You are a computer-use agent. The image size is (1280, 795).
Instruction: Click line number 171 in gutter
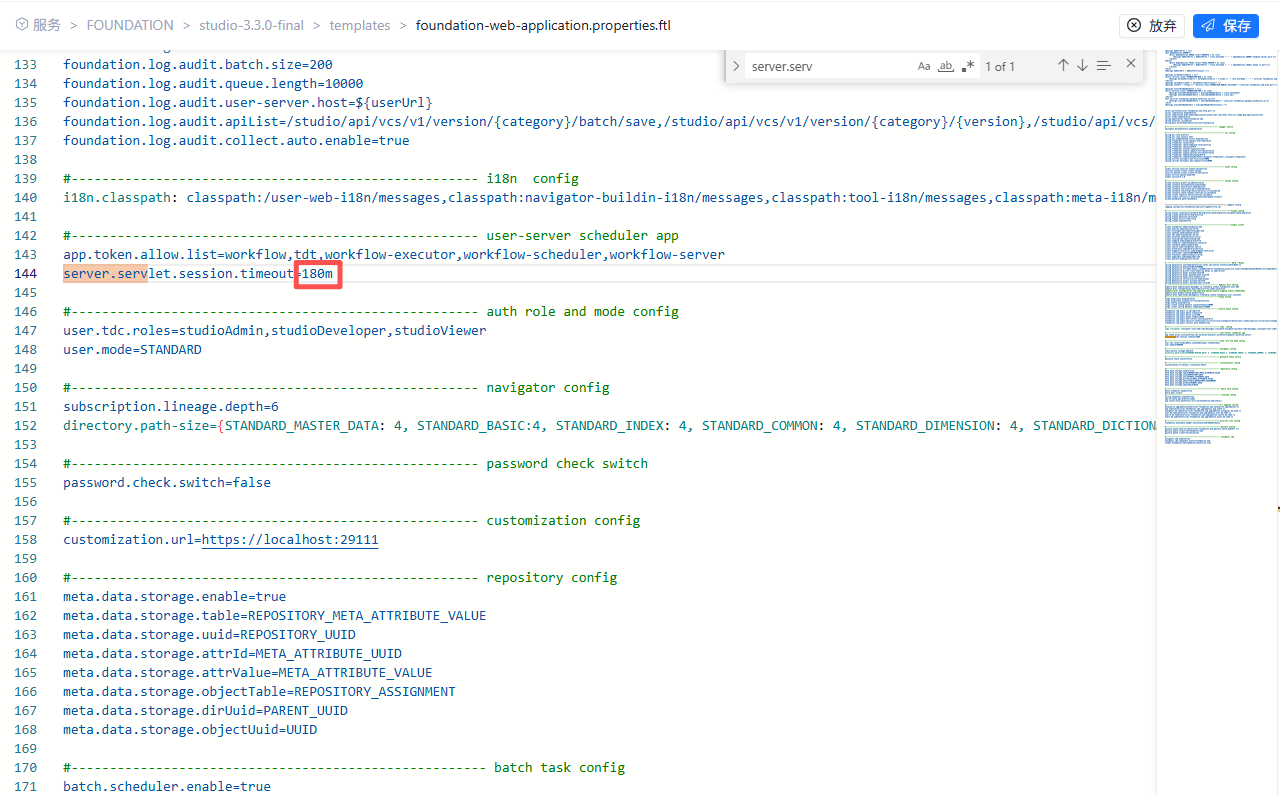click(26, 787)
